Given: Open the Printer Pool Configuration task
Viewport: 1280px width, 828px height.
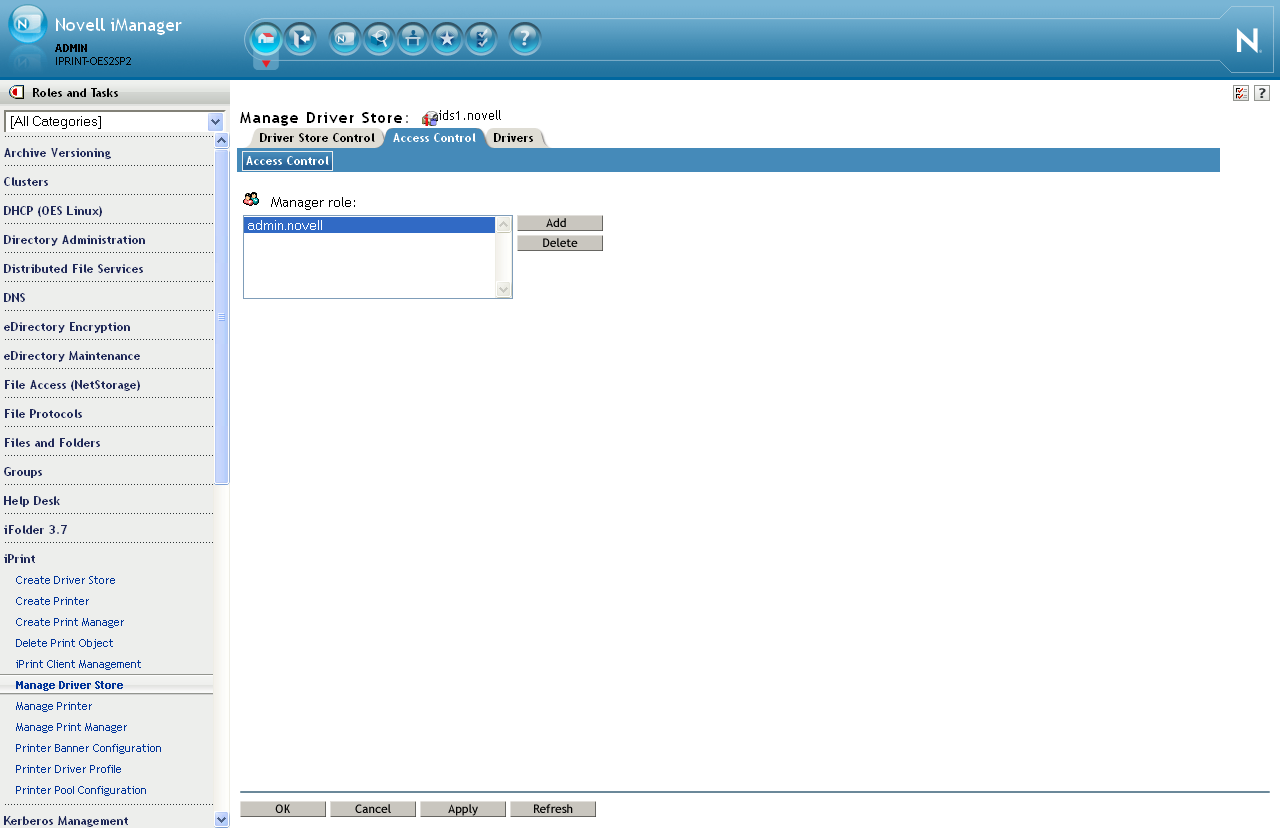Looking at the screenshot, I should coord(81,790).
